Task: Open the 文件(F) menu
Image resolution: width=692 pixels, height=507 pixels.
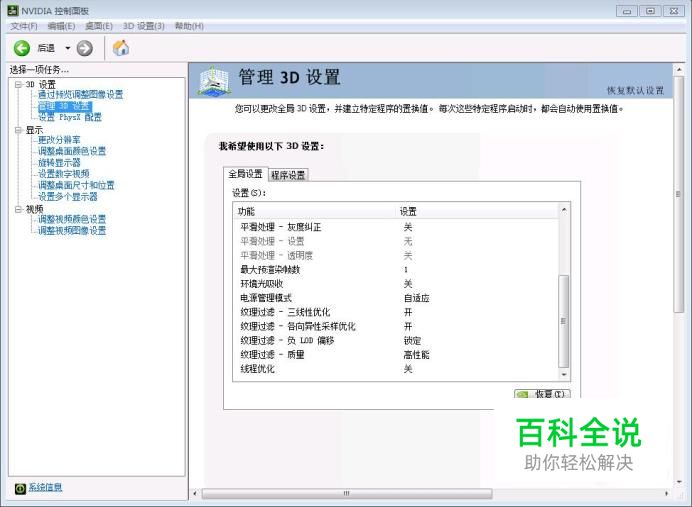Action: (x=24, y=26)
